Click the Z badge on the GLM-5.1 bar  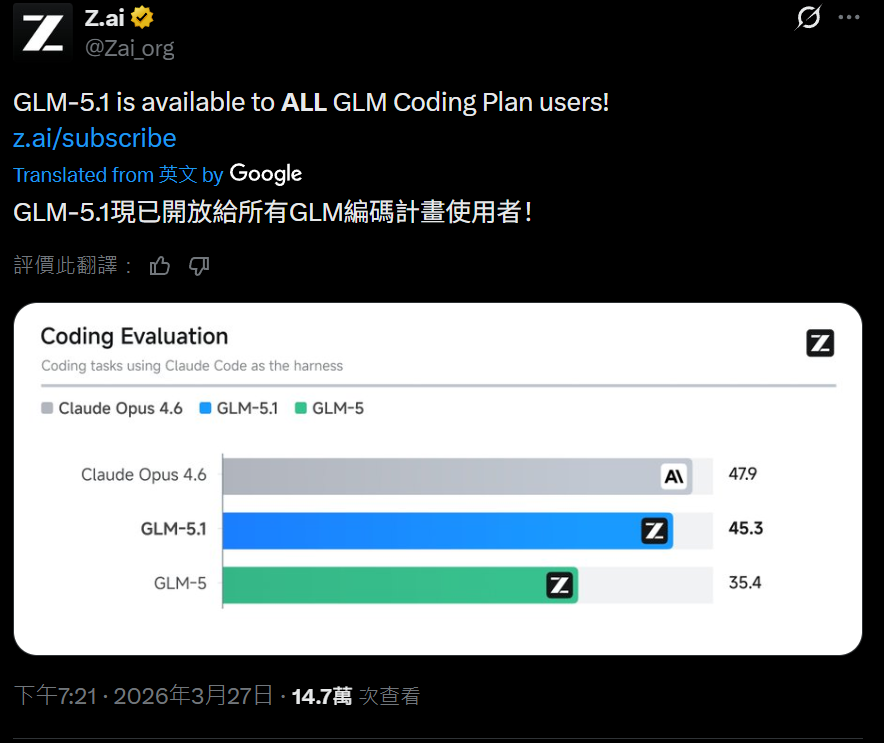(x=654, y=531)
